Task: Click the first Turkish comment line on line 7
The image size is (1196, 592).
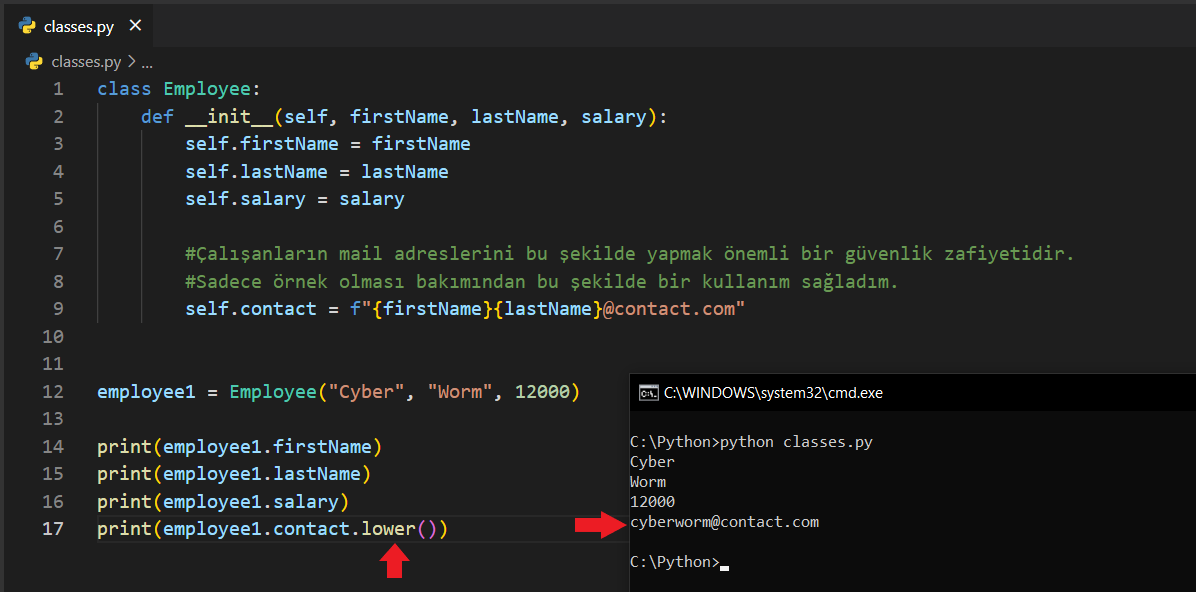Action: 629,254
